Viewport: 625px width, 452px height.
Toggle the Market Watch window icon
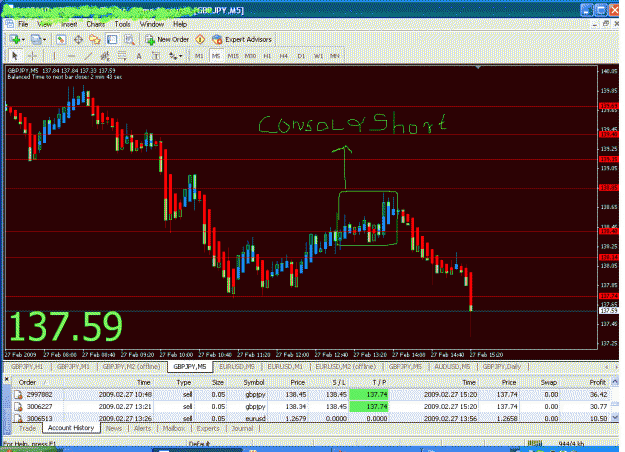coord(61,39)
